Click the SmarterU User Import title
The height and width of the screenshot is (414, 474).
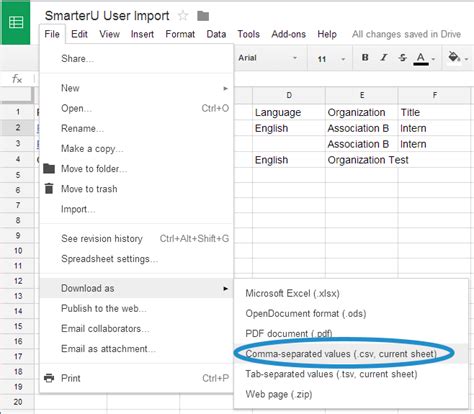(x=107, y=16)
